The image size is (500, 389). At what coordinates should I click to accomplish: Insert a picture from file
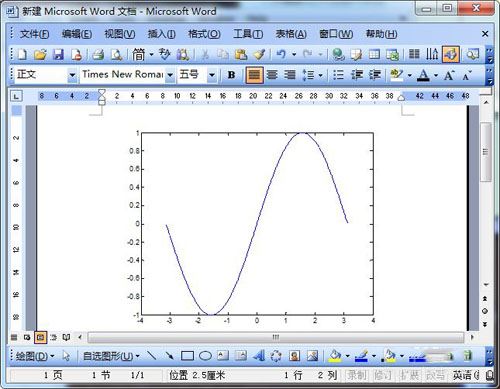312,356
